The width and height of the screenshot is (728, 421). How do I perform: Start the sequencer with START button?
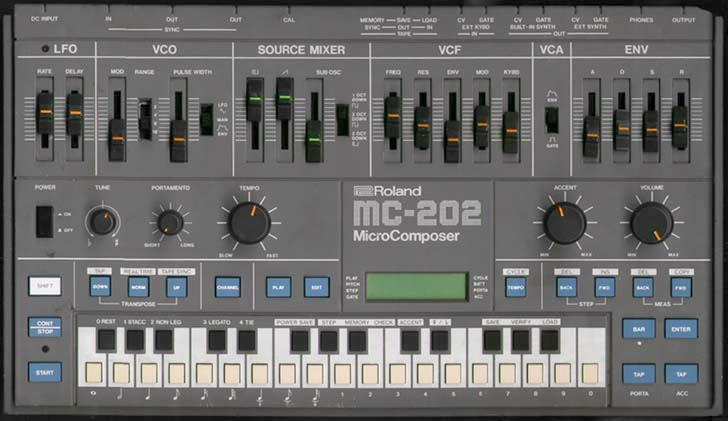tap(45, 372)
